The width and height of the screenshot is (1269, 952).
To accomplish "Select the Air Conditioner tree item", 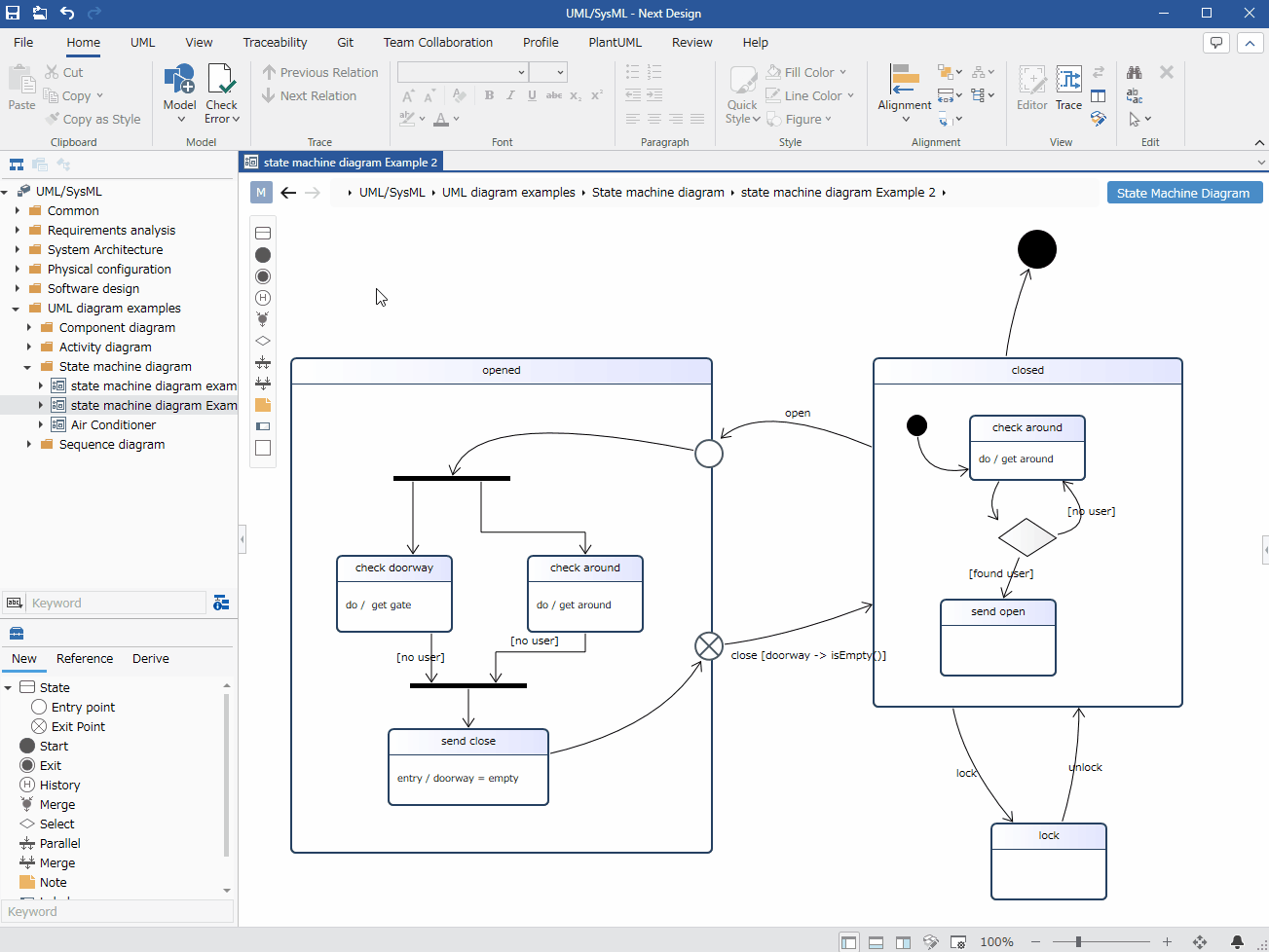I will coord(113,425).
